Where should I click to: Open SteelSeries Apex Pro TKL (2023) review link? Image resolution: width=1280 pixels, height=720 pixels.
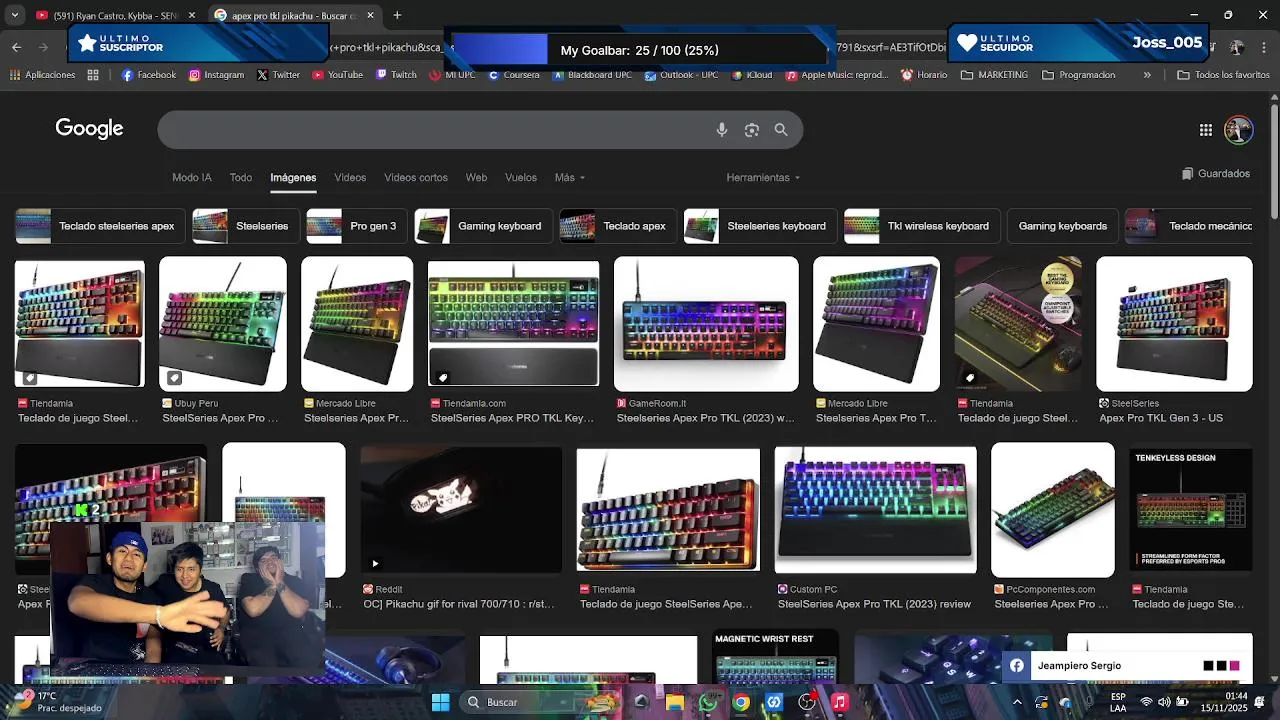click(874, 604)
